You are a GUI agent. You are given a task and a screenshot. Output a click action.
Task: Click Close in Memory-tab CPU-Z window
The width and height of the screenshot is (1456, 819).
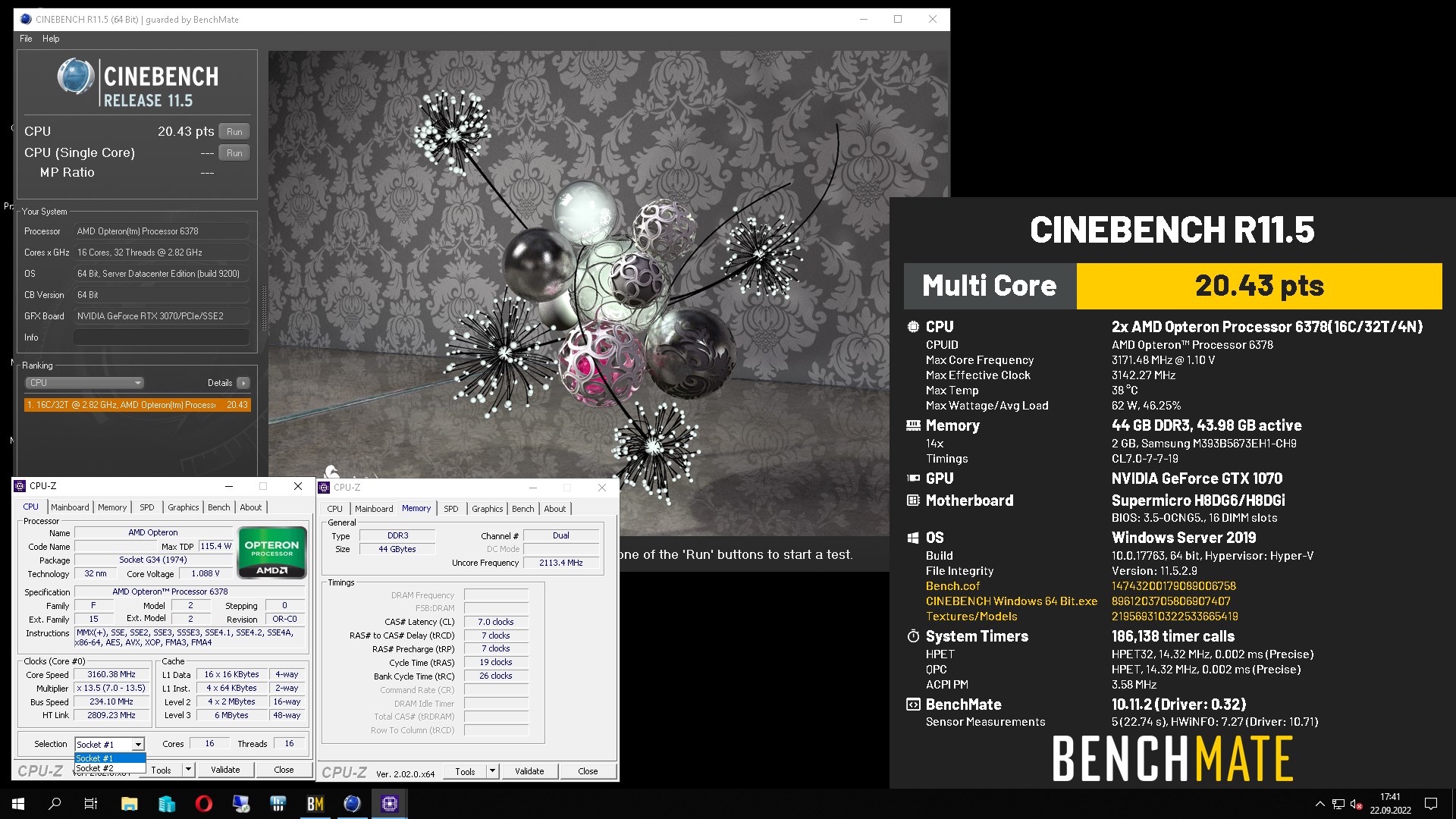click(x=588, y=771)
